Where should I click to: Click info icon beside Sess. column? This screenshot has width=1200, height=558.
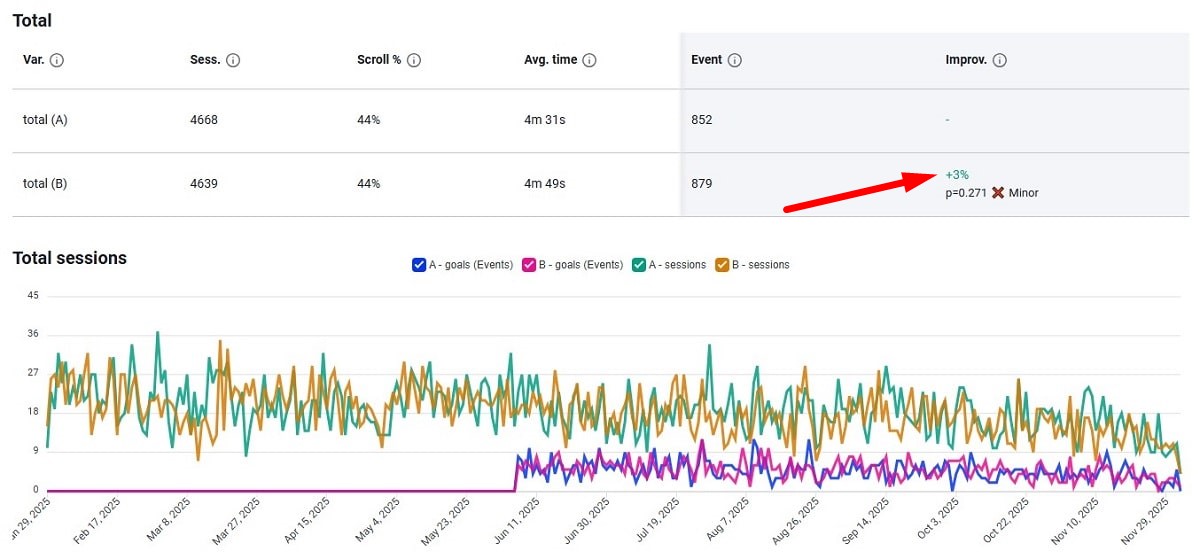(x=233, y=60)
